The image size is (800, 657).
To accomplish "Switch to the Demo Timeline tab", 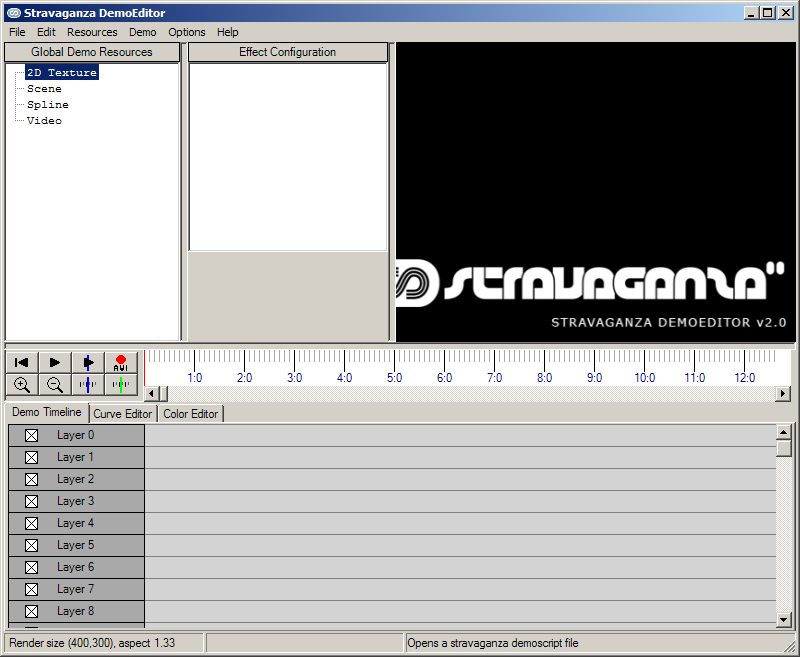I will click(x=46, y=412).
